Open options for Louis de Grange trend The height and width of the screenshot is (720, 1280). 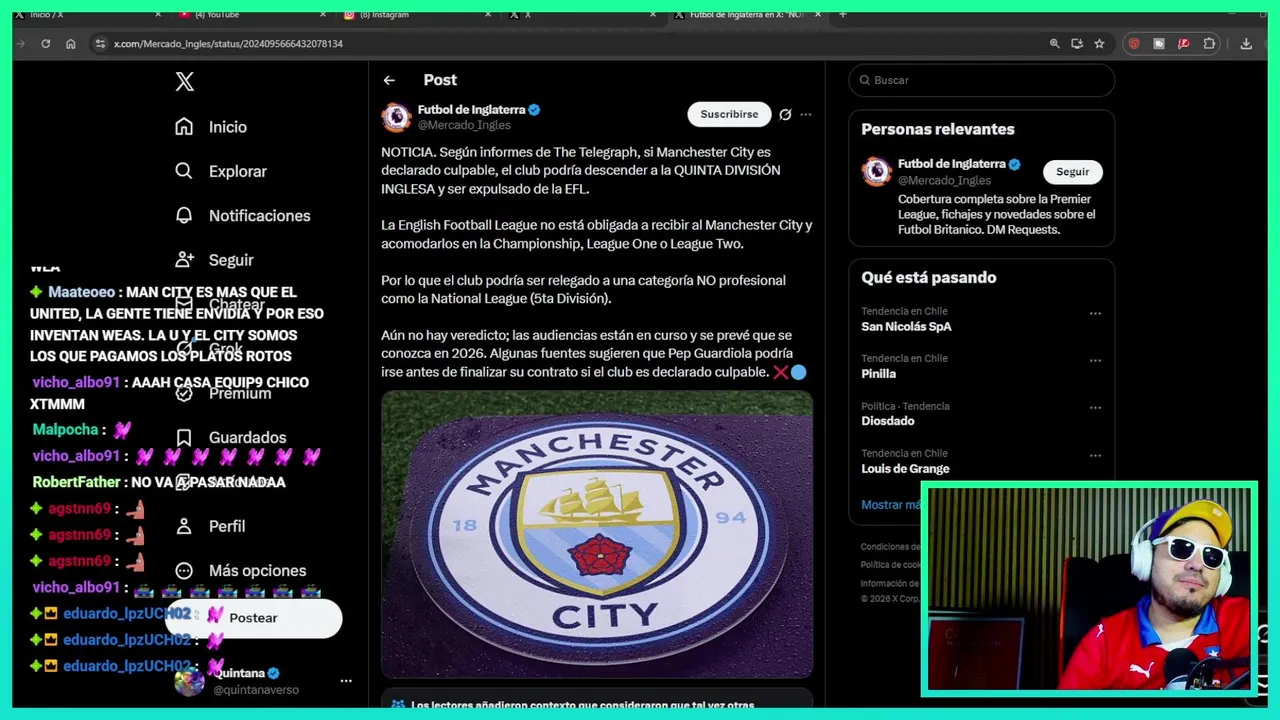point(1095,455)
